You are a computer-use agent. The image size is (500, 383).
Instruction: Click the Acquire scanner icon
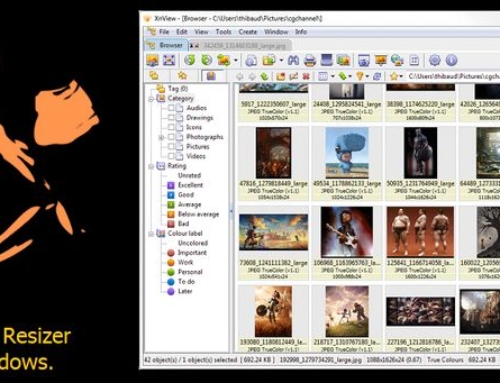327,60
